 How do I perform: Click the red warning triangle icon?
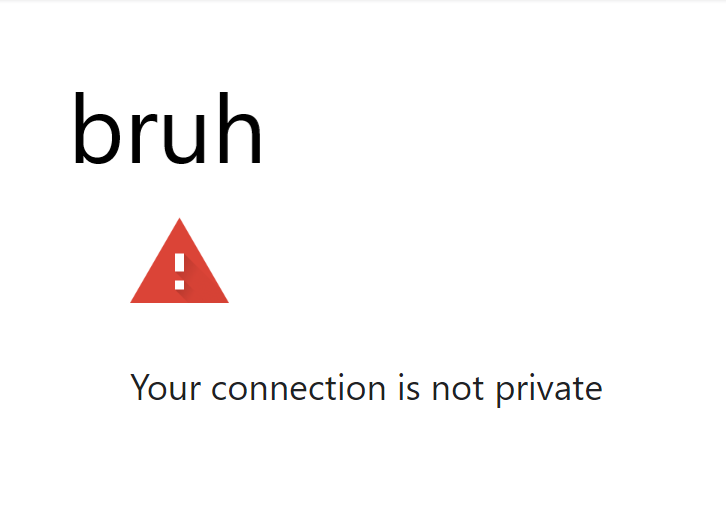[180, 261]
